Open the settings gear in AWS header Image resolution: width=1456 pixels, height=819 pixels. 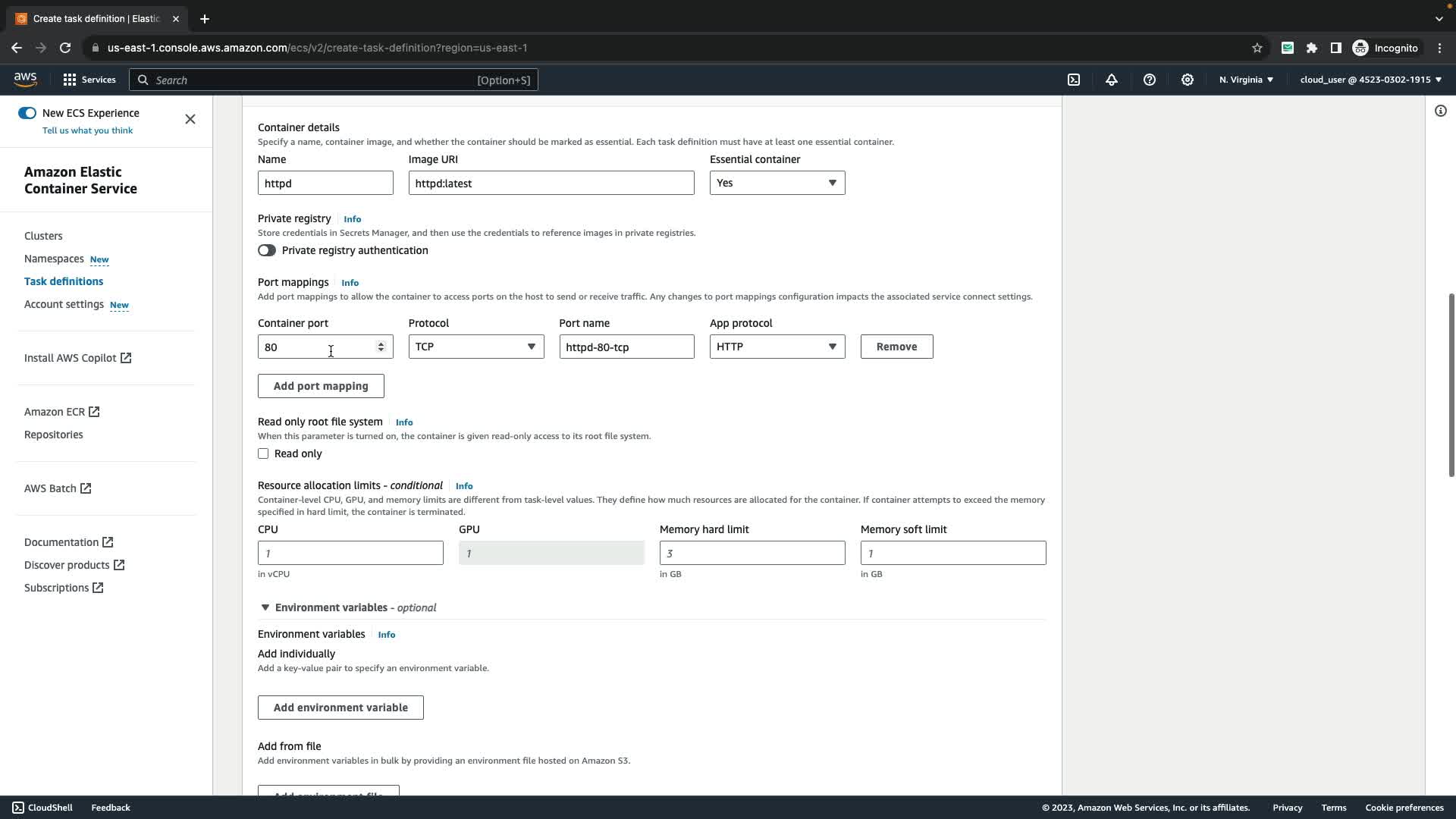click(x=1188, y=80)
